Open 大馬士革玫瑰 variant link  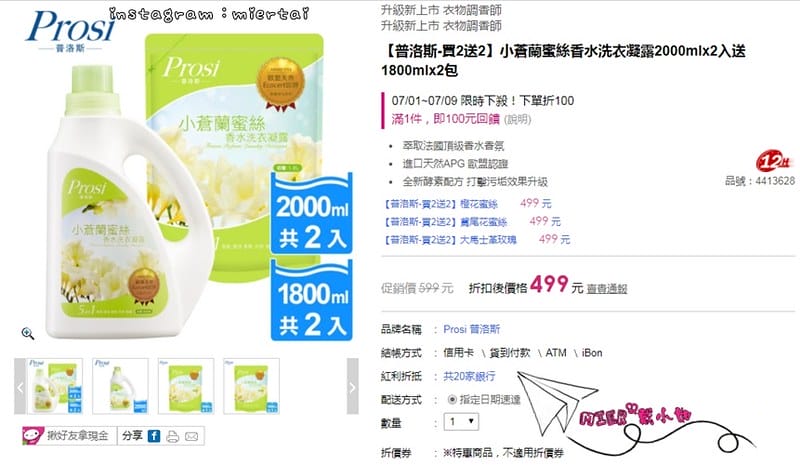450,239
